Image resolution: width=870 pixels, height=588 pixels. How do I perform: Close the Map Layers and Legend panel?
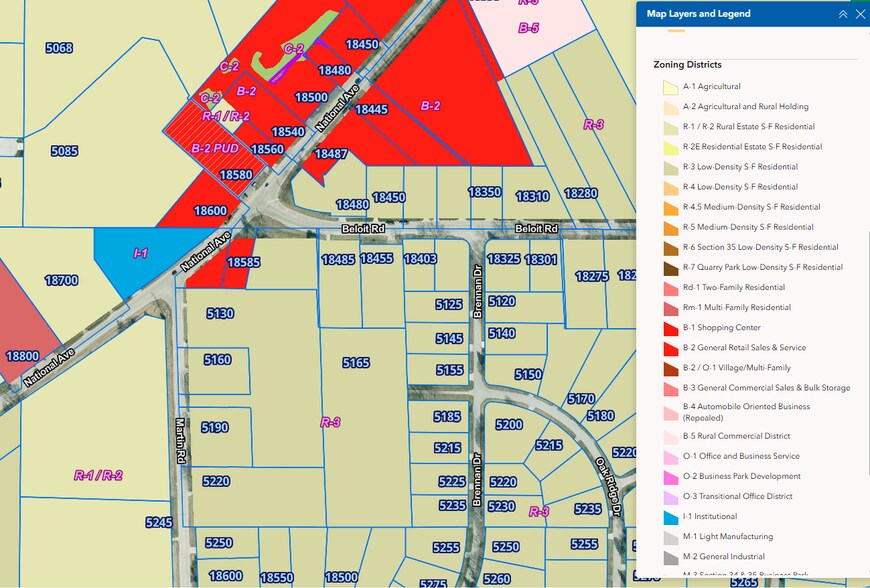pyautogui.click(x=859, y=14)
